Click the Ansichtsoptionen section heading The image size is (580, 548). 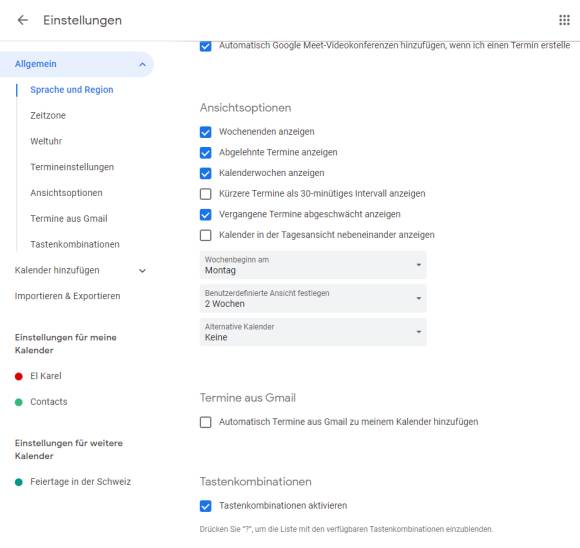246,108
